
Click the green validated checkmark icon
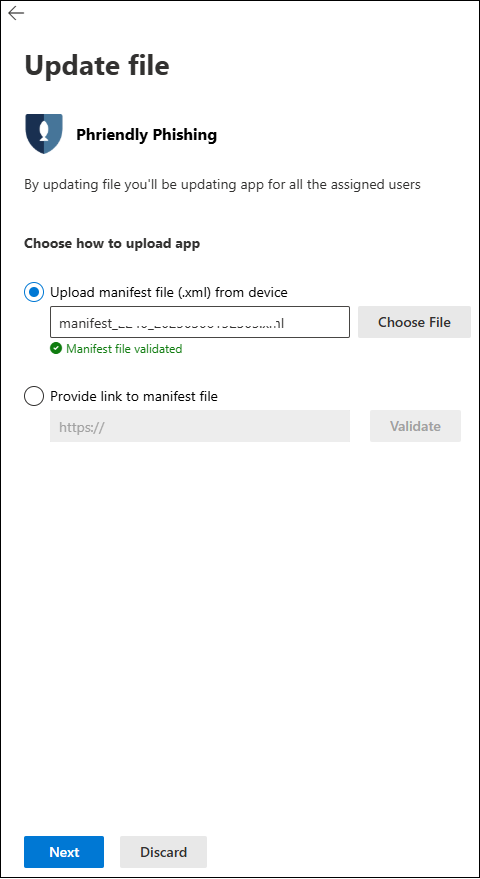(56, 349)
